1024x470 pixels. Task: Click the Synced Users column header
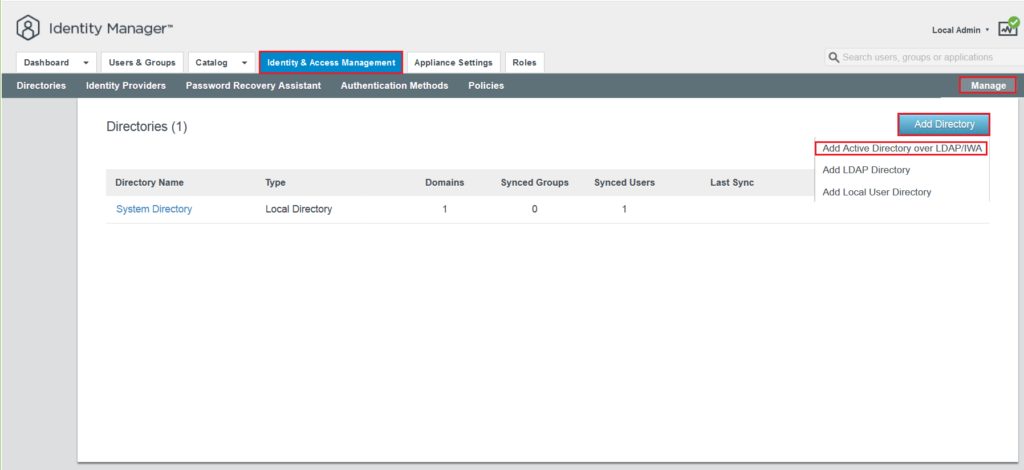click(624, 183)
